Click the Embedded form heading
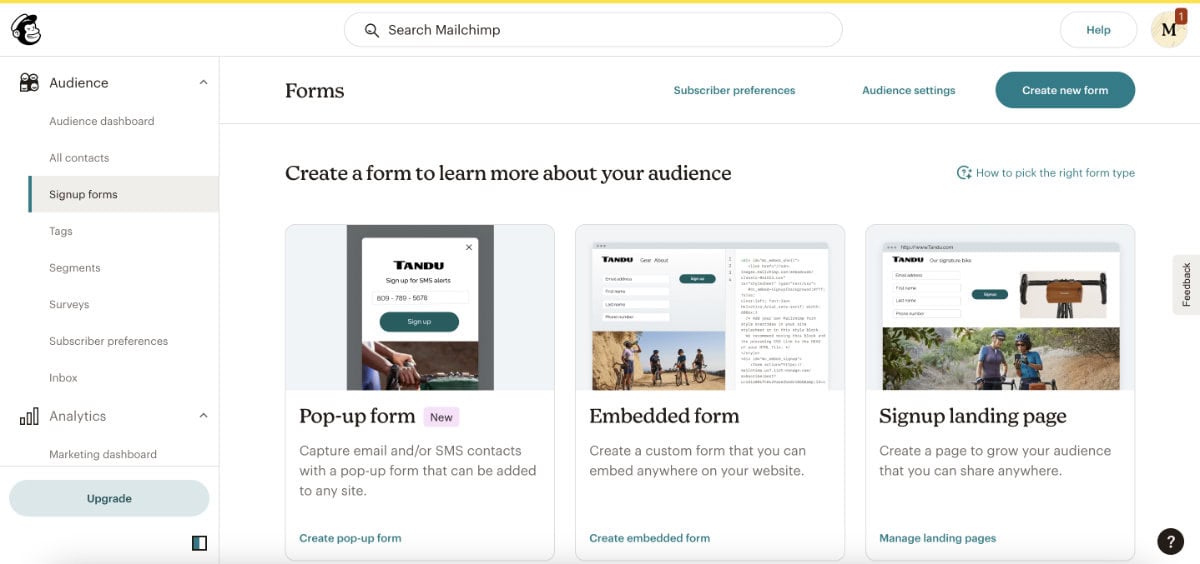This screenshot has width=1200, height=564. pyautogui.click(x=664, y=416)
